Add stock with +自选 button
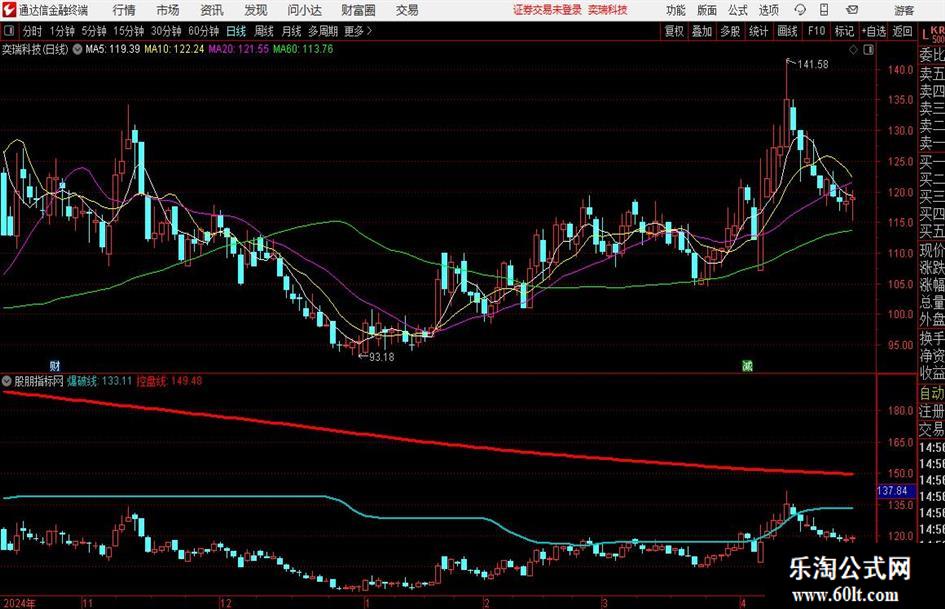This screenshot has width=945, height=609. click(x=873, y=31)
